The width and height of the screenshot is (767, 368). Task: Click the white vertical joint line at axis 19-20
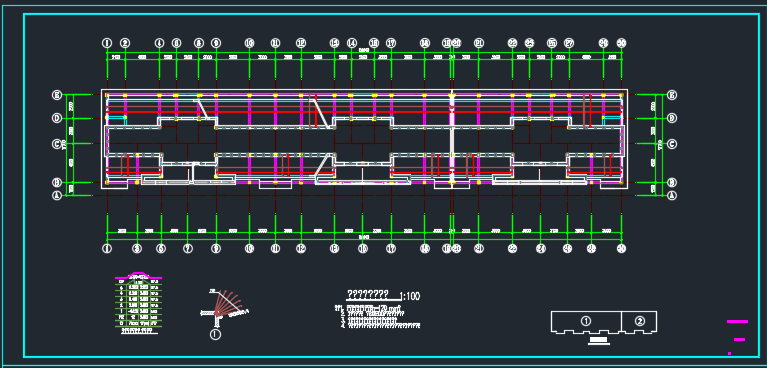pos(452,138)
